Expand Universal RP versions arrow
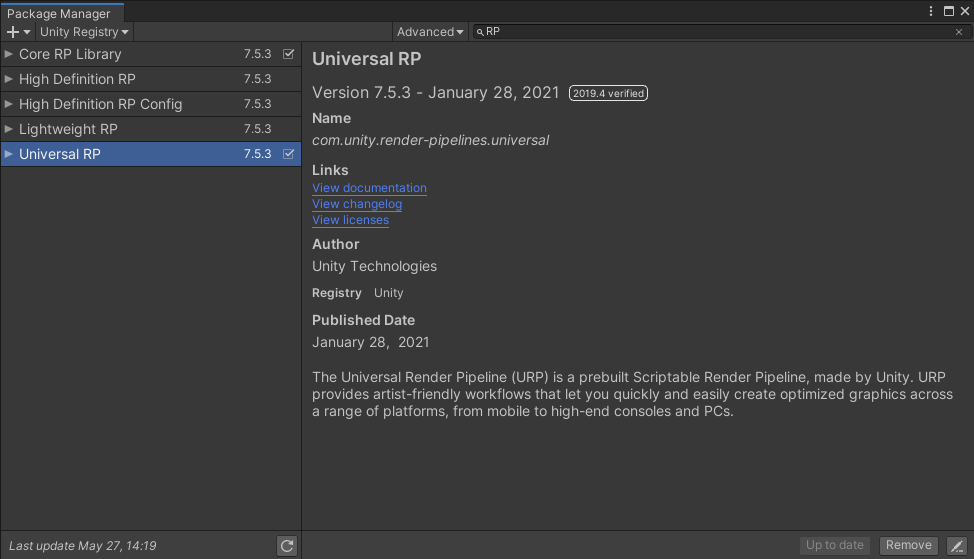 [9, 154]
